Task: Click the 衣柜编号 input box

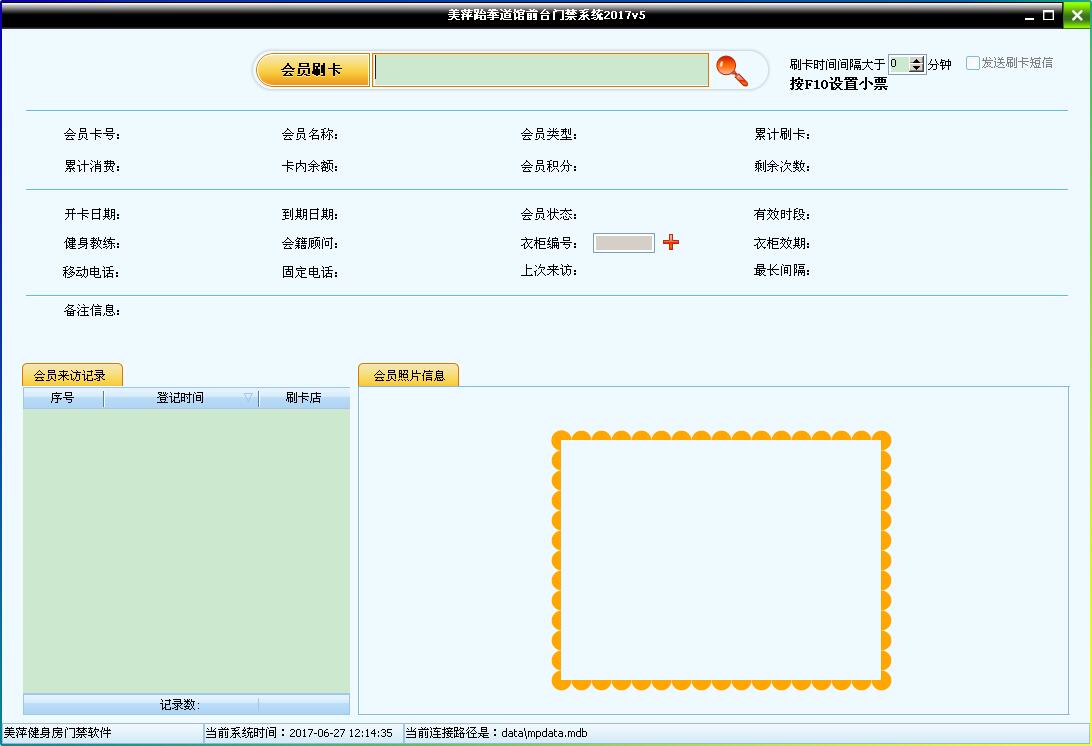Action: pyautogui.click(x=623, y=242)
